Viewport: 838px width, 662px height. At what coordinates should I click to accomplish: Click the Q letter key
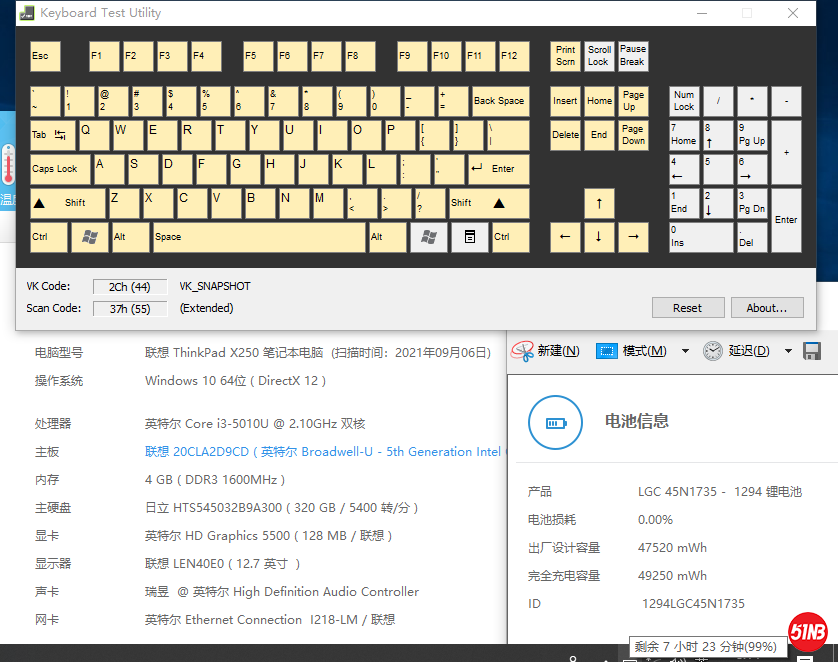94,135
